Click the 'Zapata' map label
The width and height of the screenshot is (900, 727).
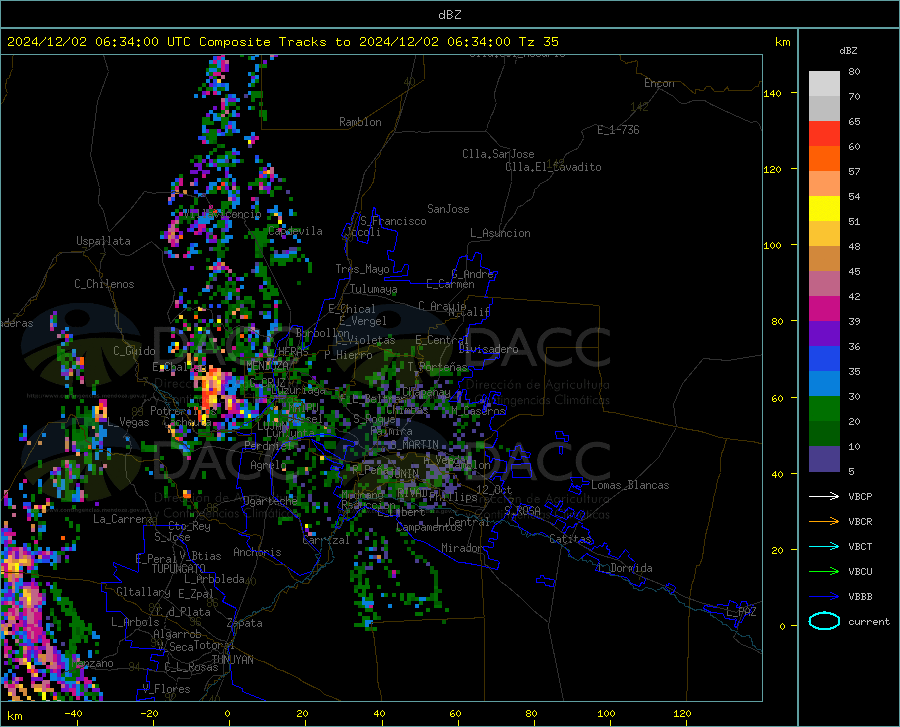245,623
